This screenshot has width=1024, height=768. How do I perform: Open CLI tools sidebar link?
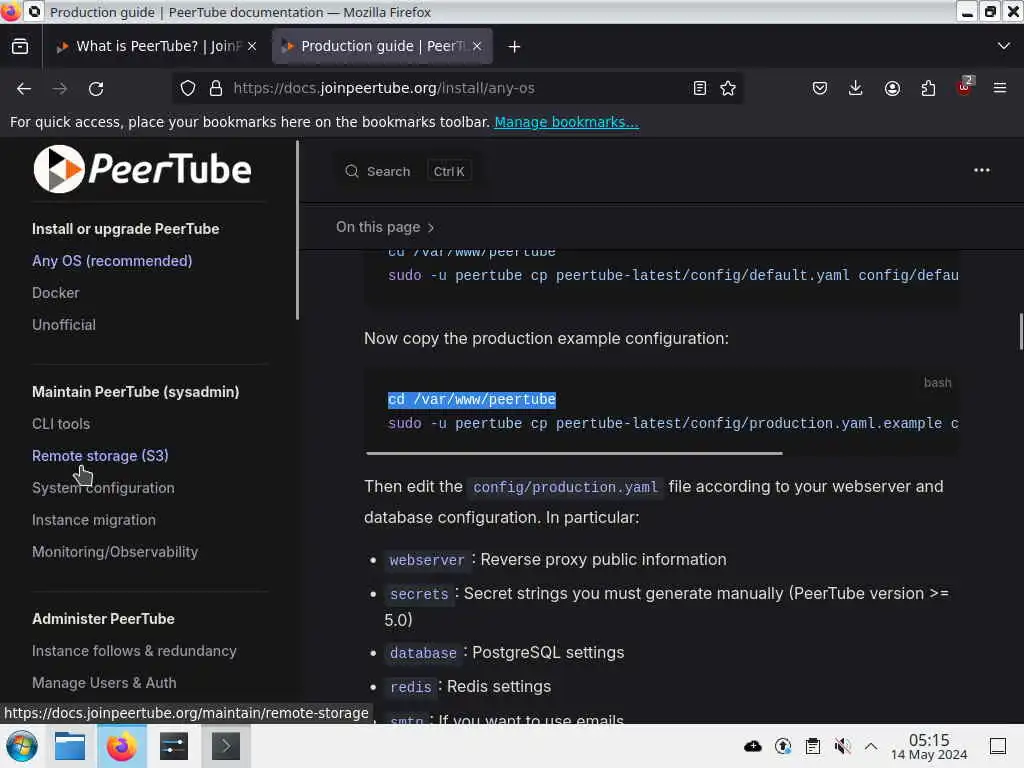click(61, 424)
